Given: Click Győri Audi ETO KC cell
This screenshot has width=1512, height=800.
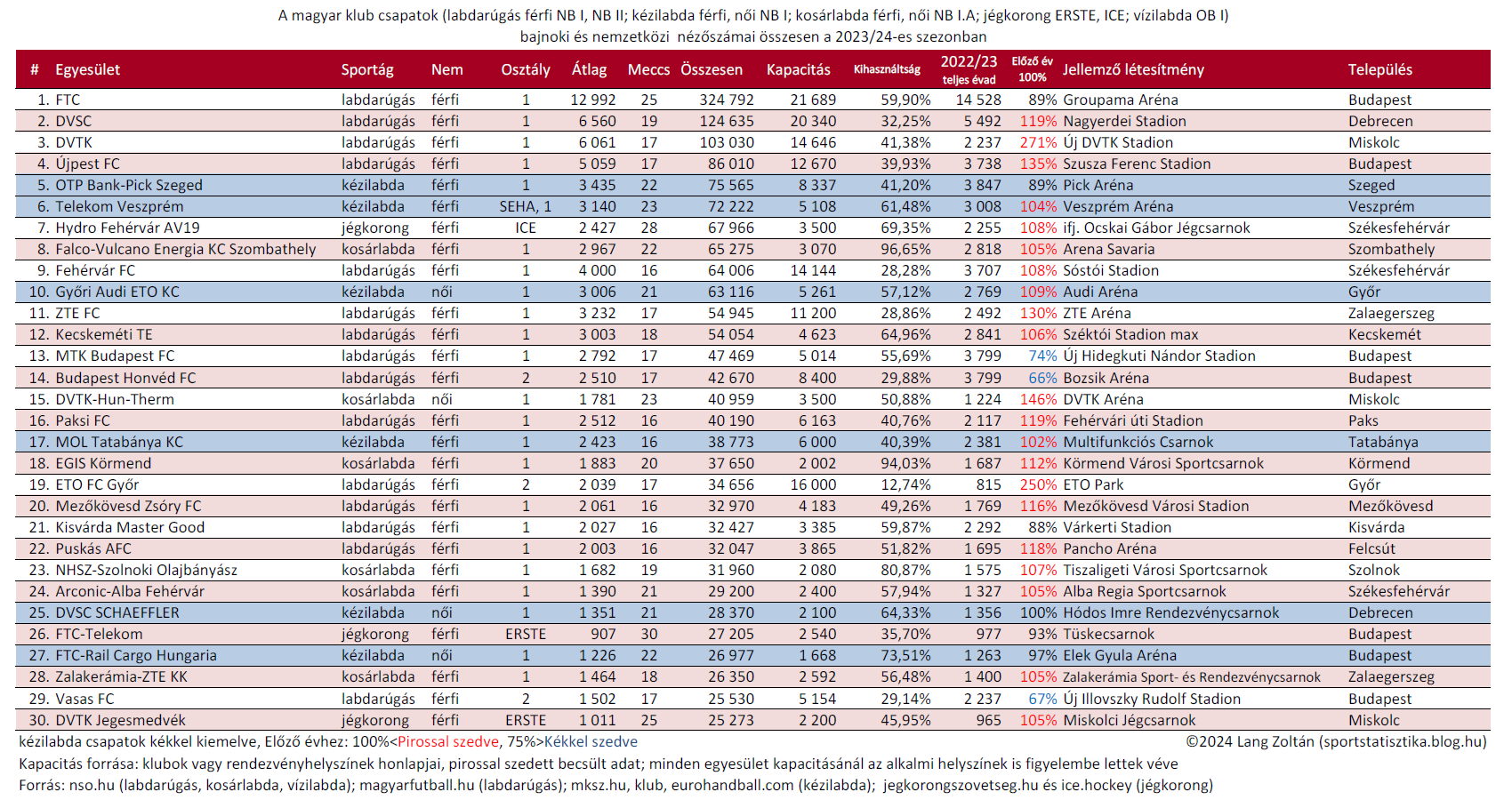Looking at the screenshot, I should coord(117,292).
